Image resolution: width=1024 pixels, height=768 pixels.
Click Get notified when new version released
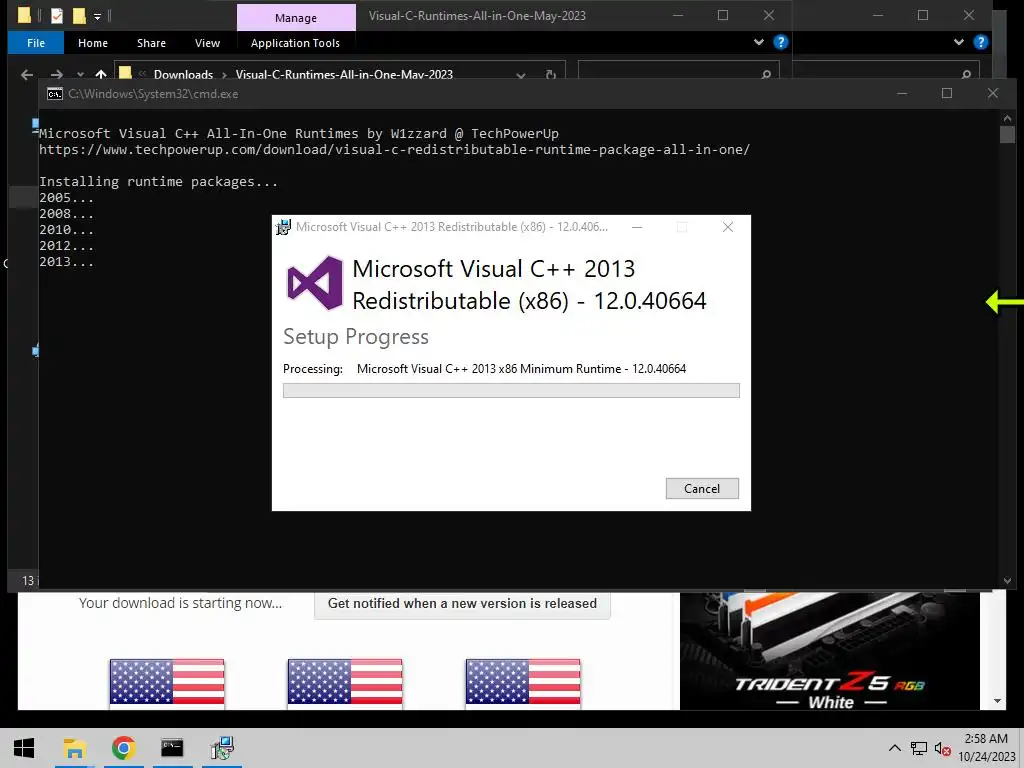click(x=462, y=603)
